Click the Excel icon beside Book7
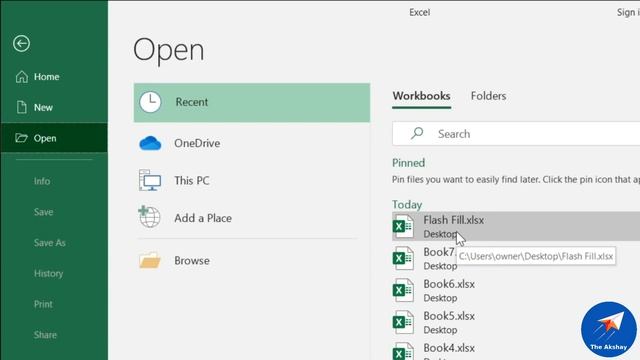The height and width of the screenshot is (360, 640). (x=403, y=258)
